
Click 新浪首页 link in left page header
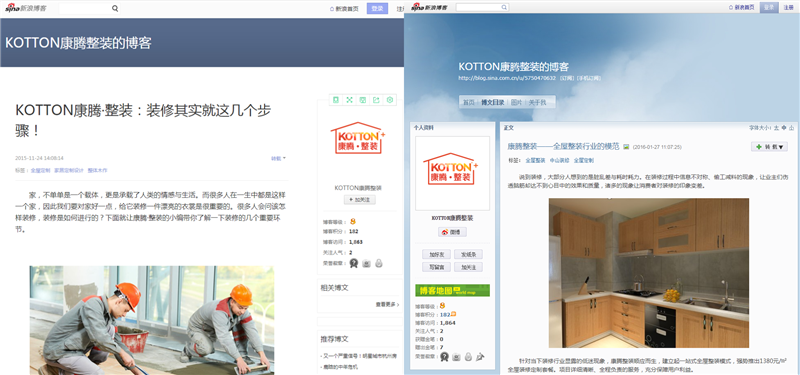point(344,9)
